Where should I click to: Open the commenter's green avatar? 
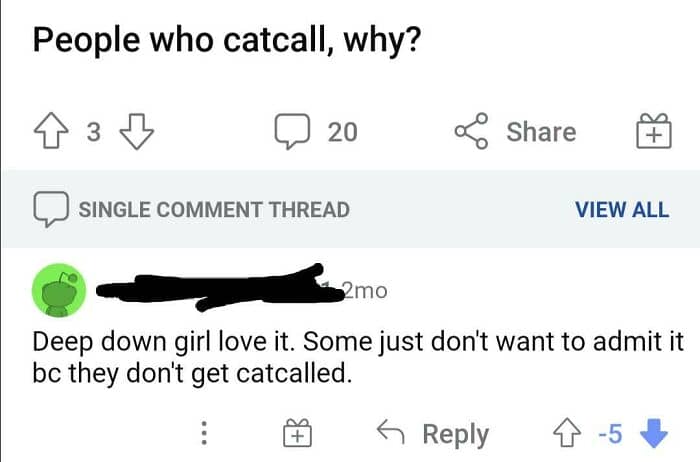(61, 291)
